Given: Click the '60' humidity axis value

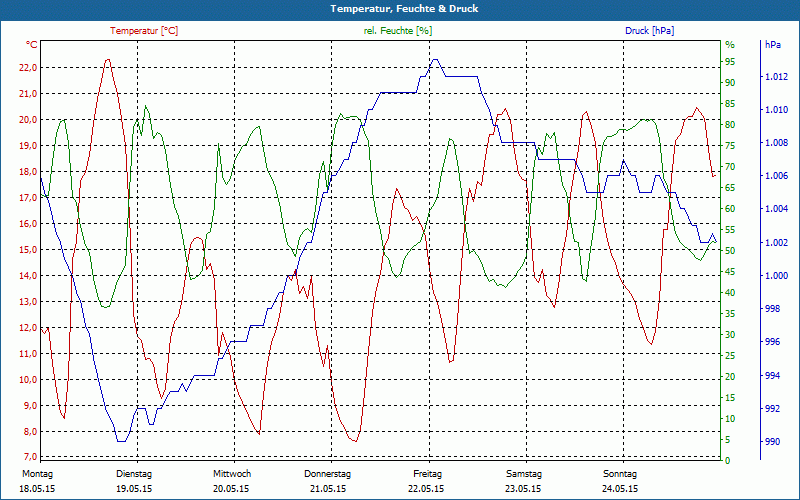Looking at the screenshot, I should coord(730,209).
